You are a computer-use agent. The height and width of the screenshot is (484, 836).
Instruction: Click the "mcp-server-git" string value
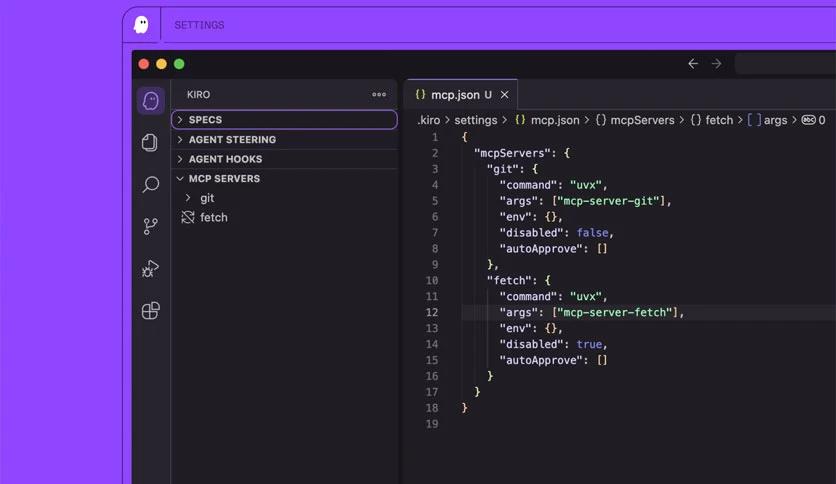tap(608, 201)
